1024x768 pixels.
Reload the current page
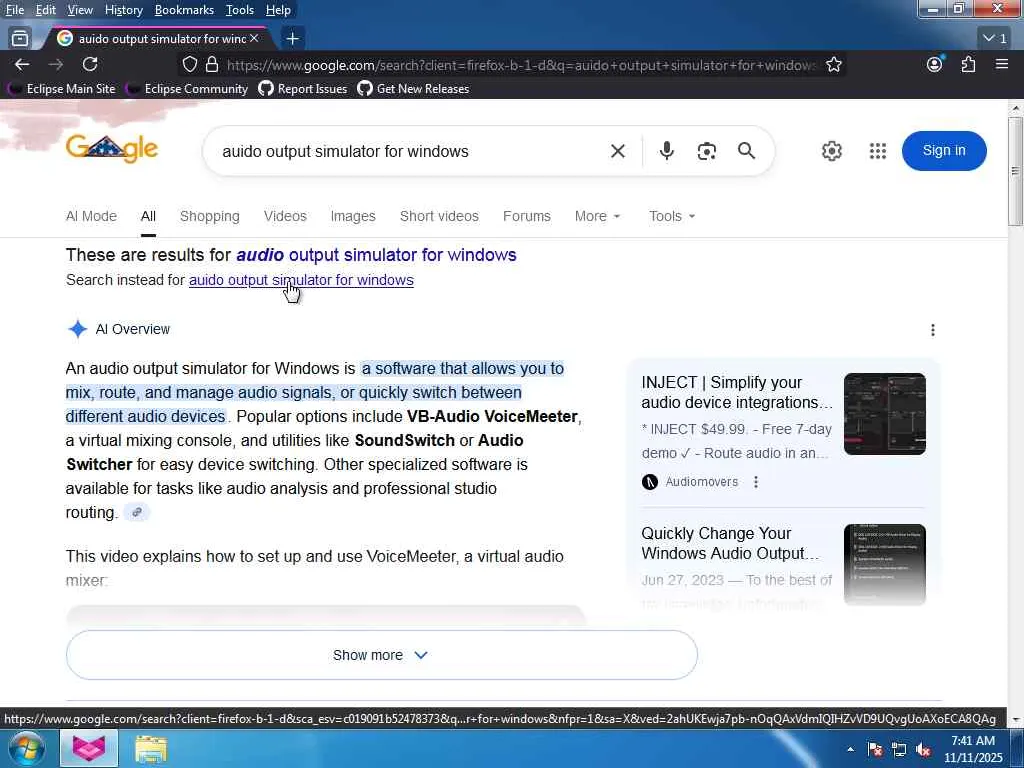coord(90,64)
